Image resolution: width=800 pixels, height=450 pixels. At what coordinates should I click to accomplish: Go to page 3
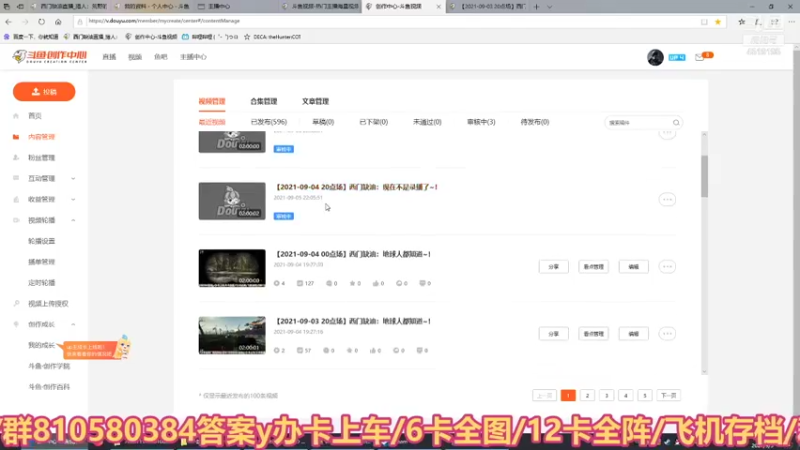click(607, 395)
